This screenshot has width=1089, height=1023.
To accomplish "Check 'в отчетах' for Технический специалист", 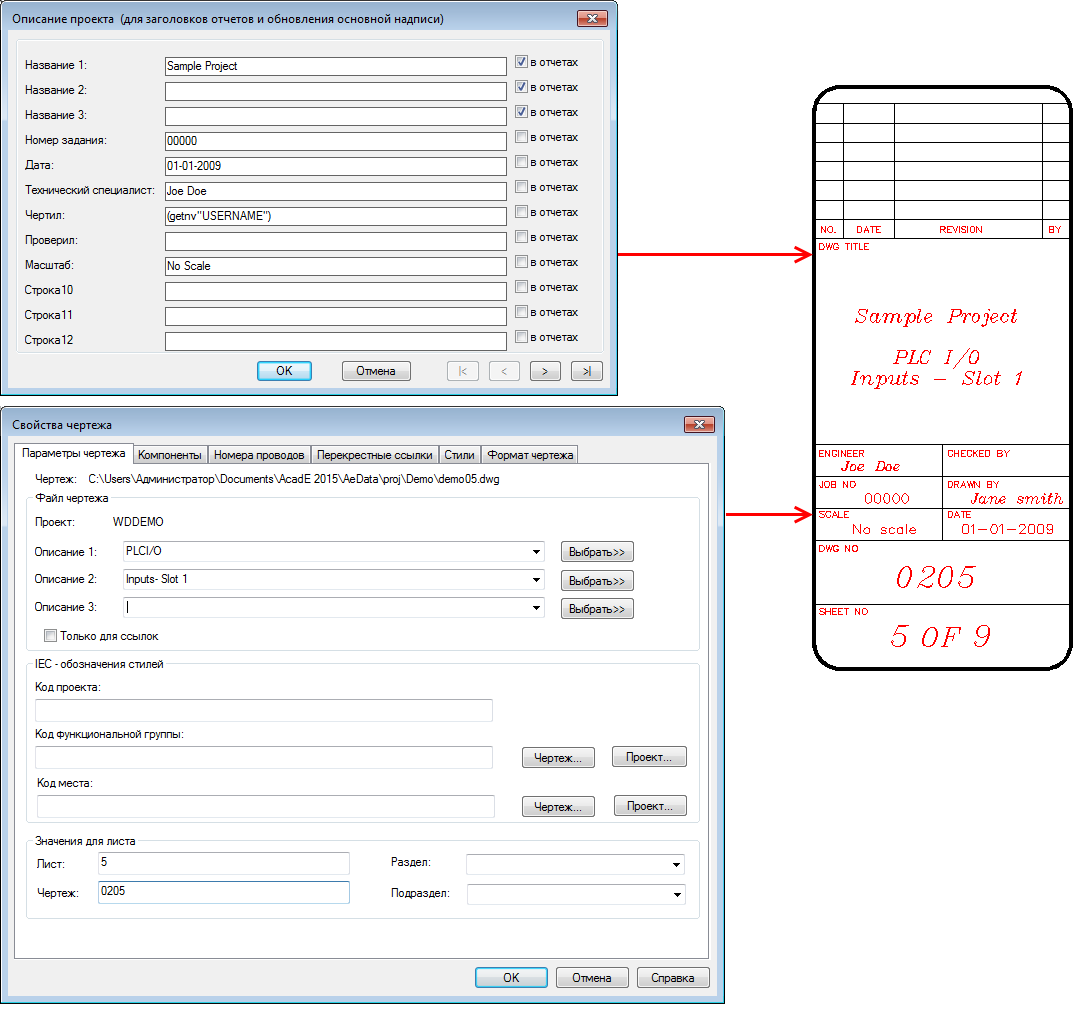I will coord(522,187).
